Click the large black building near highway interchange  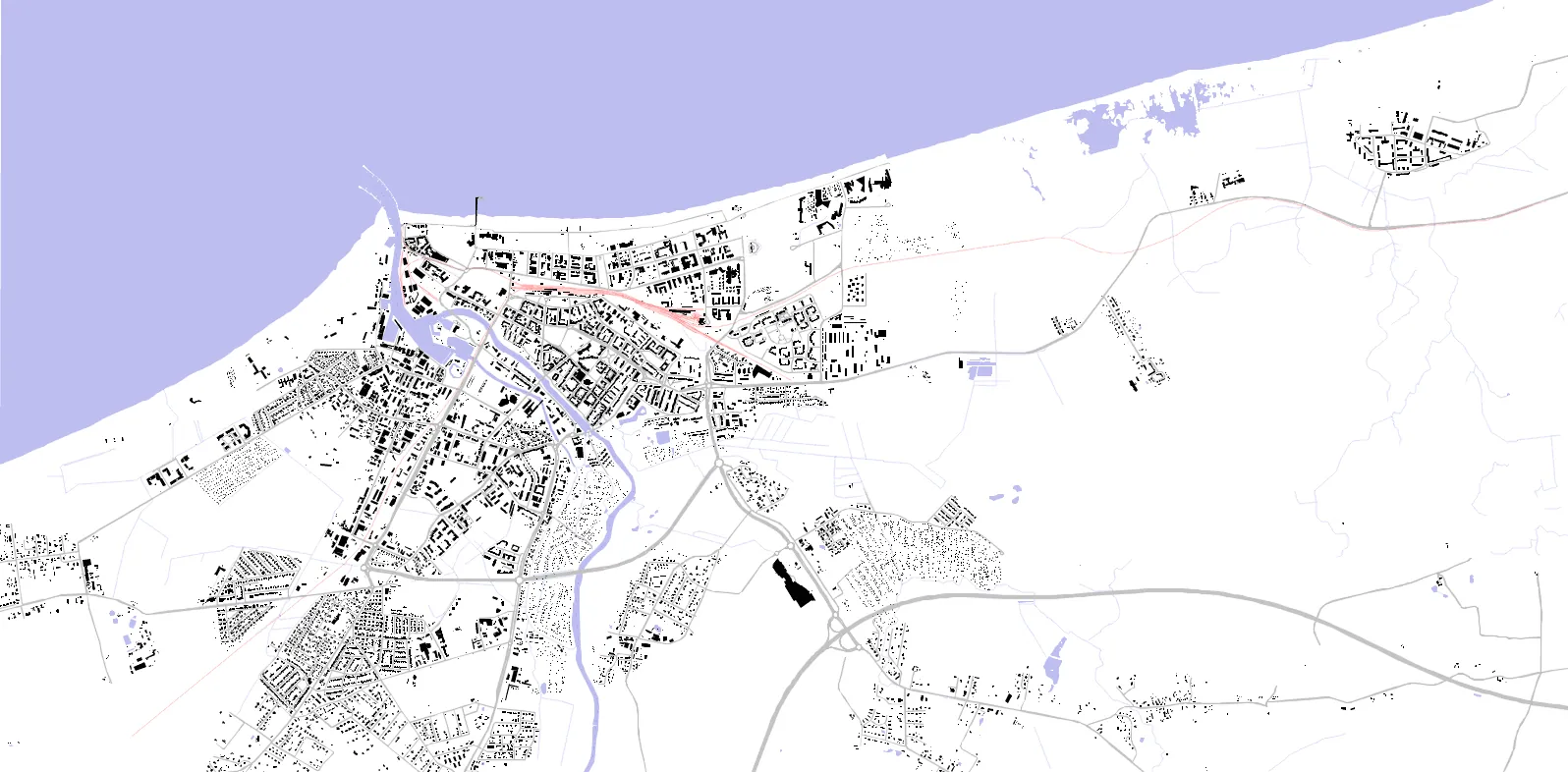pyautogui.click(x=794, y=583)
